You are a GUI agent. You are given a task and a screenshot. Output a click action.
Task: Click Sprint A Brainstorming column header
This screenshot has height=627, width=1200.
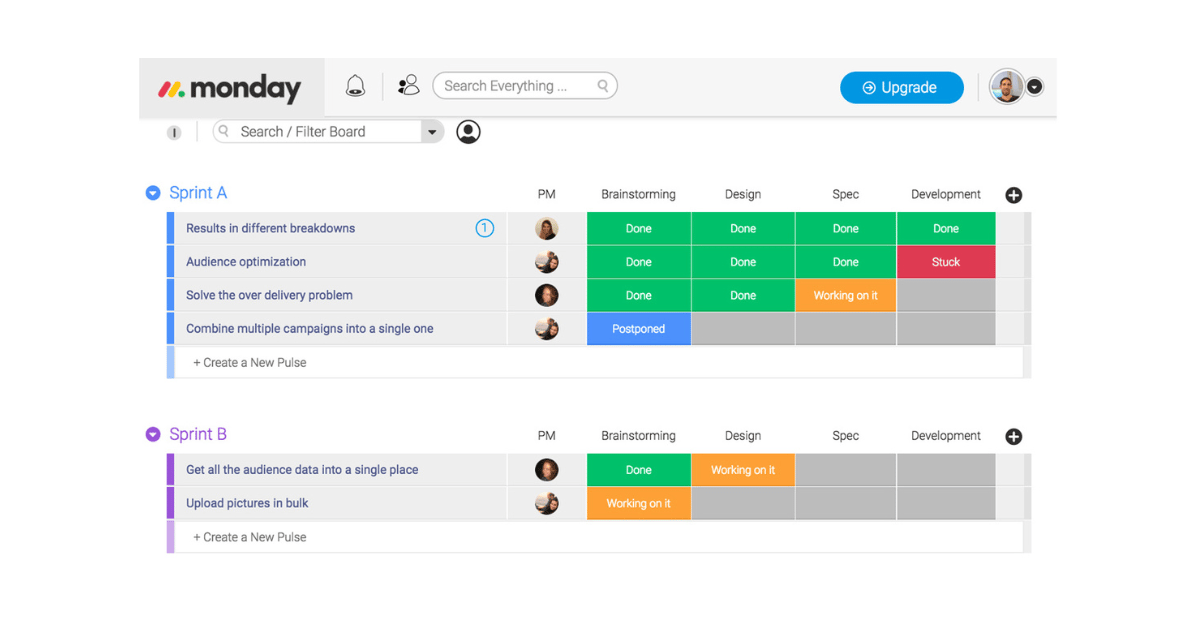tap(638, 194)
